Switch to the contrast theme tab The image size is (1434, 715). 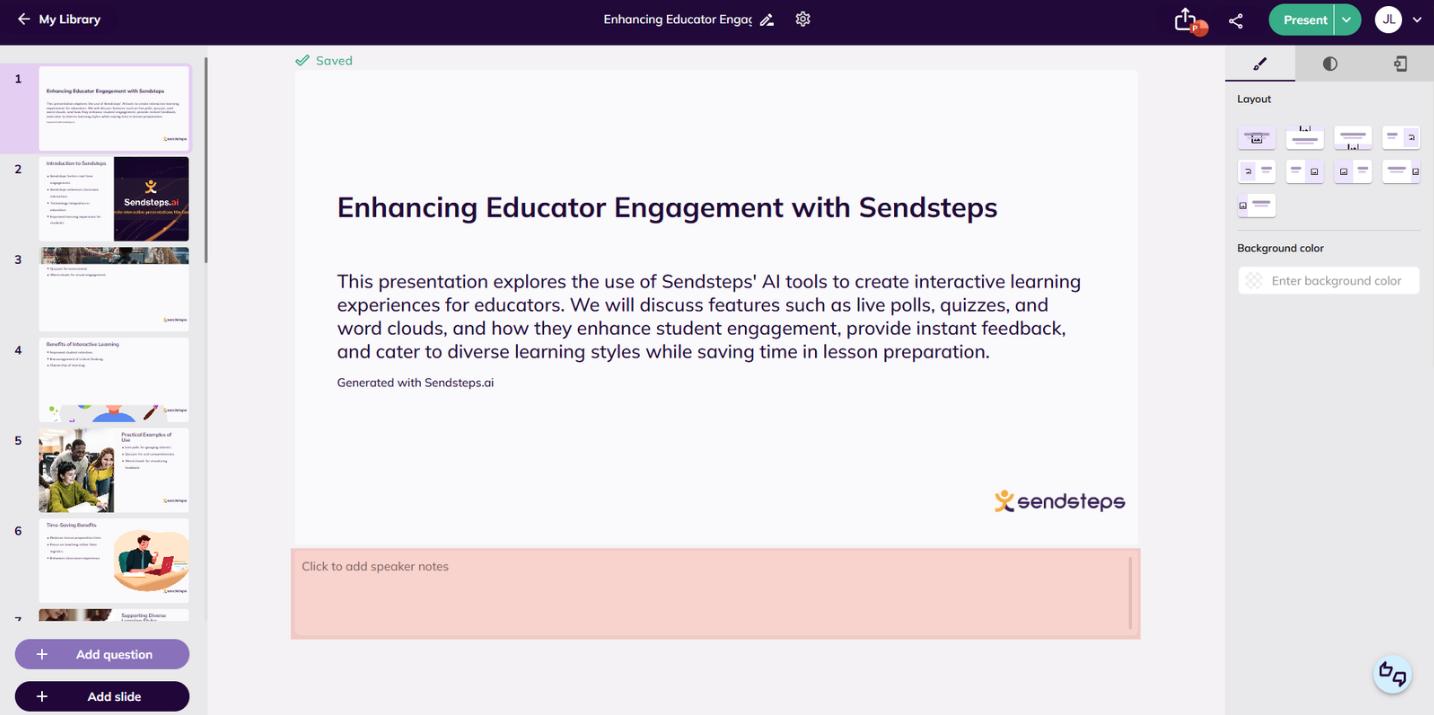point(1330,64)
